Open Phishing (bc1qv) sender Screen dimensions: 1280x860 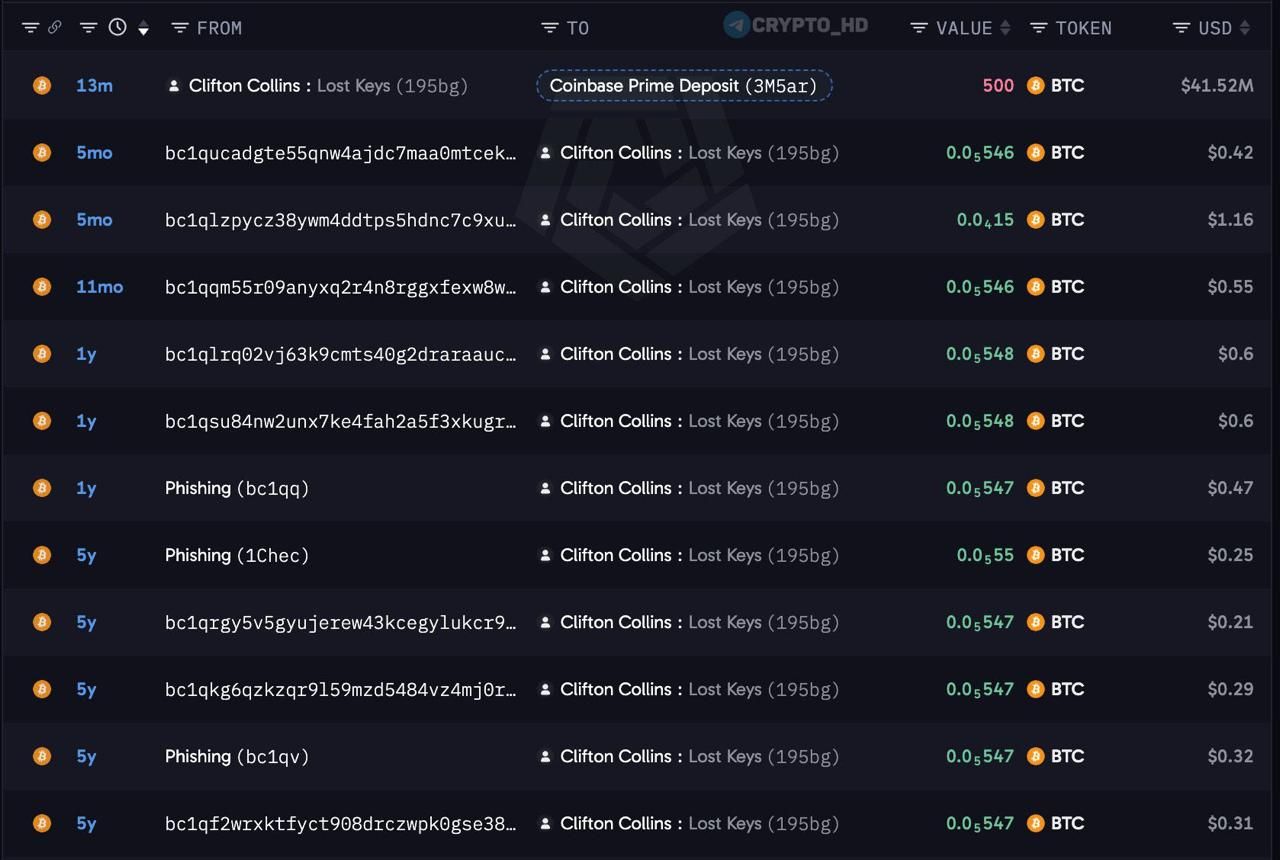click(237, 756)
